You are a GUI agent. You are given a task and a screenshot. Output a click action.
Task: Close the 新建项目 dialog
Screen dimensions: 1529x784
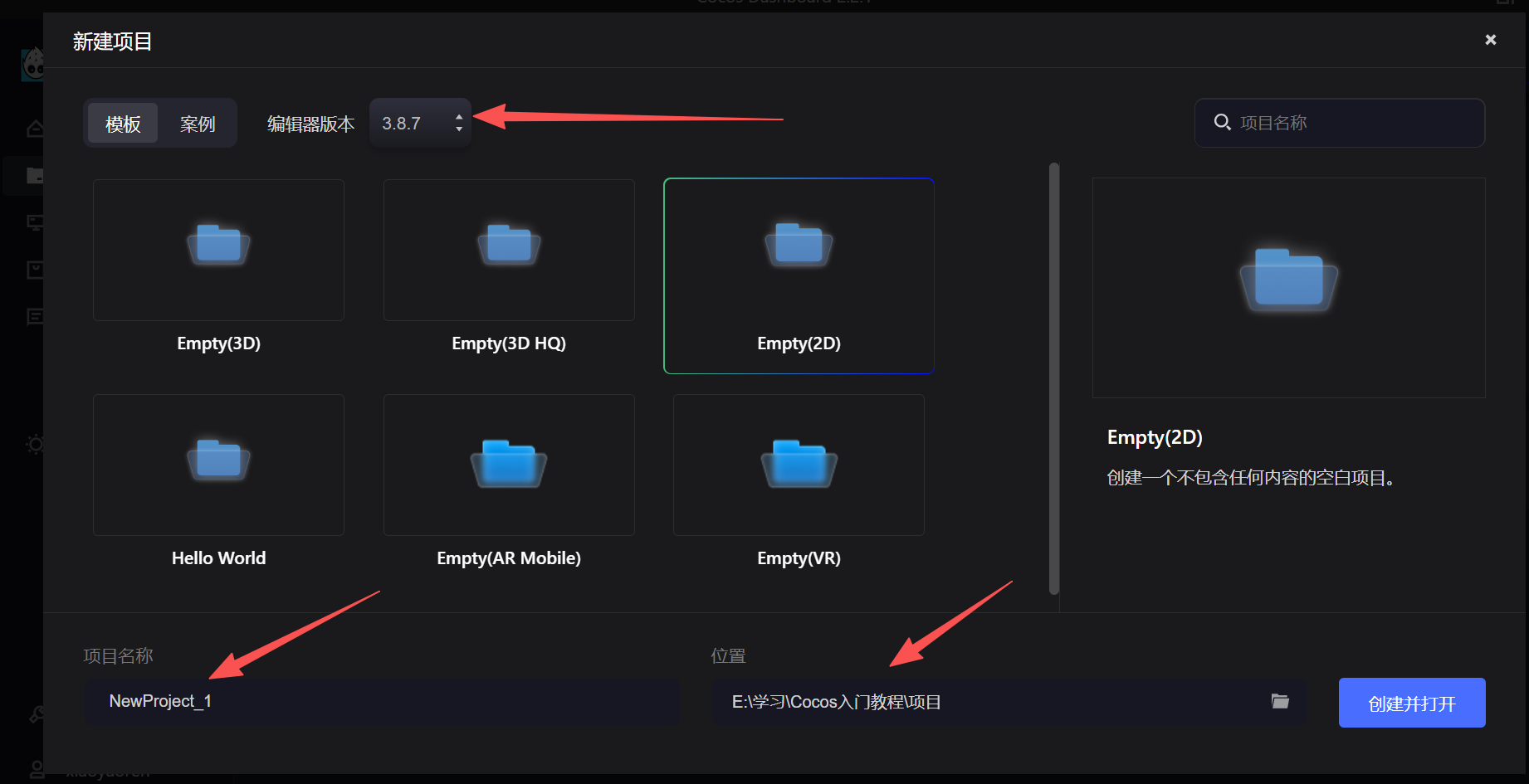(1491, 40)
